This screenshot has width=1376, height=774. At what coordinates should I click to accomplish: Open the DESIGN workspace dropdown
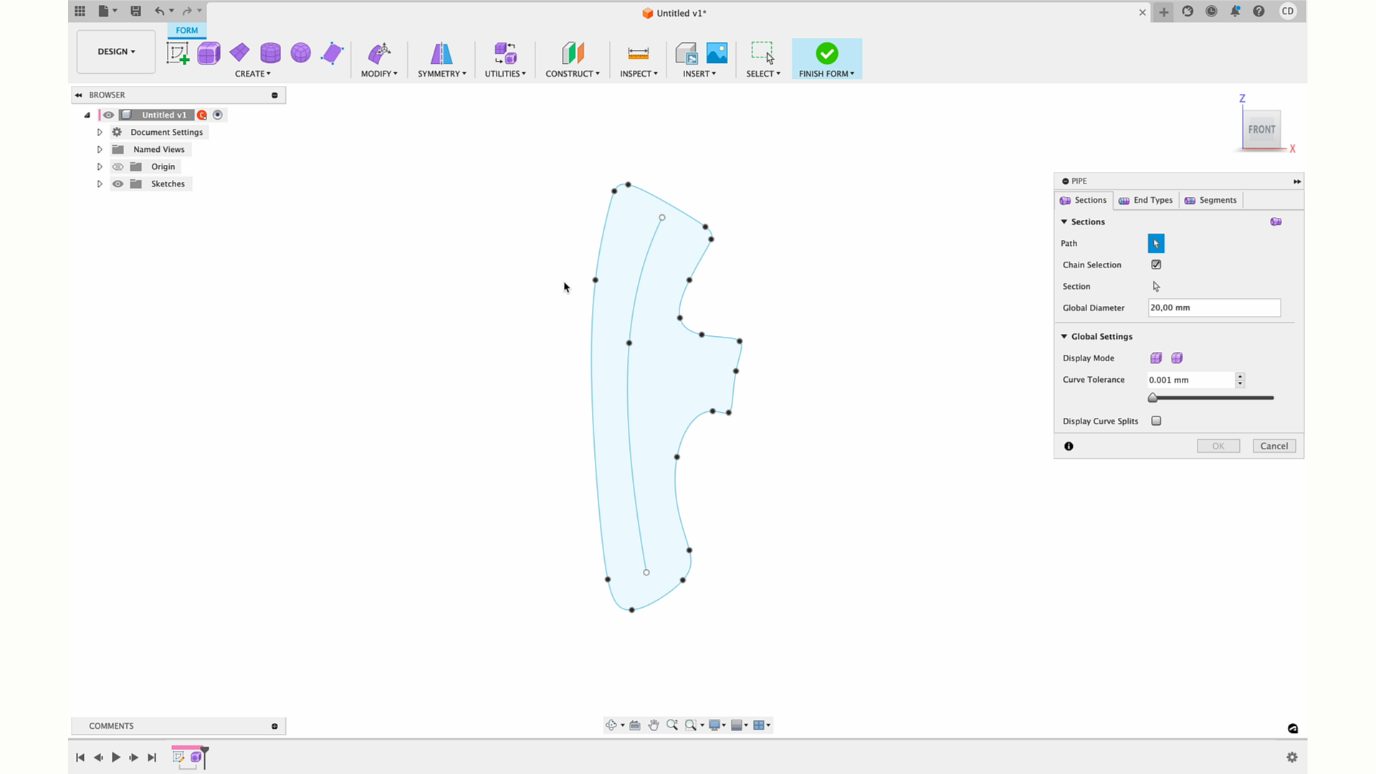coord(115,51)
